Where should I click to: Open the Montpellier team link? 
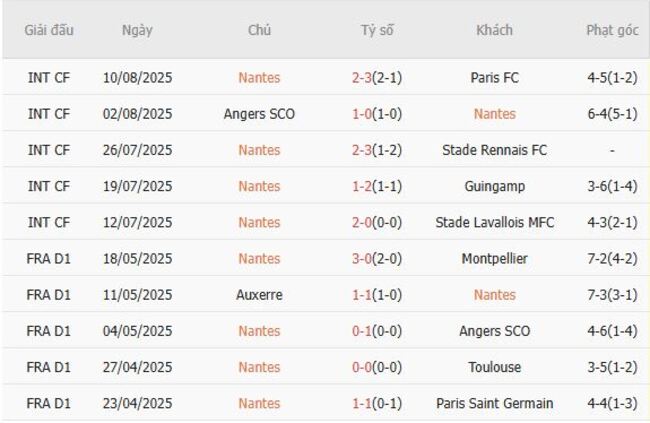click(x=494, y=258)
